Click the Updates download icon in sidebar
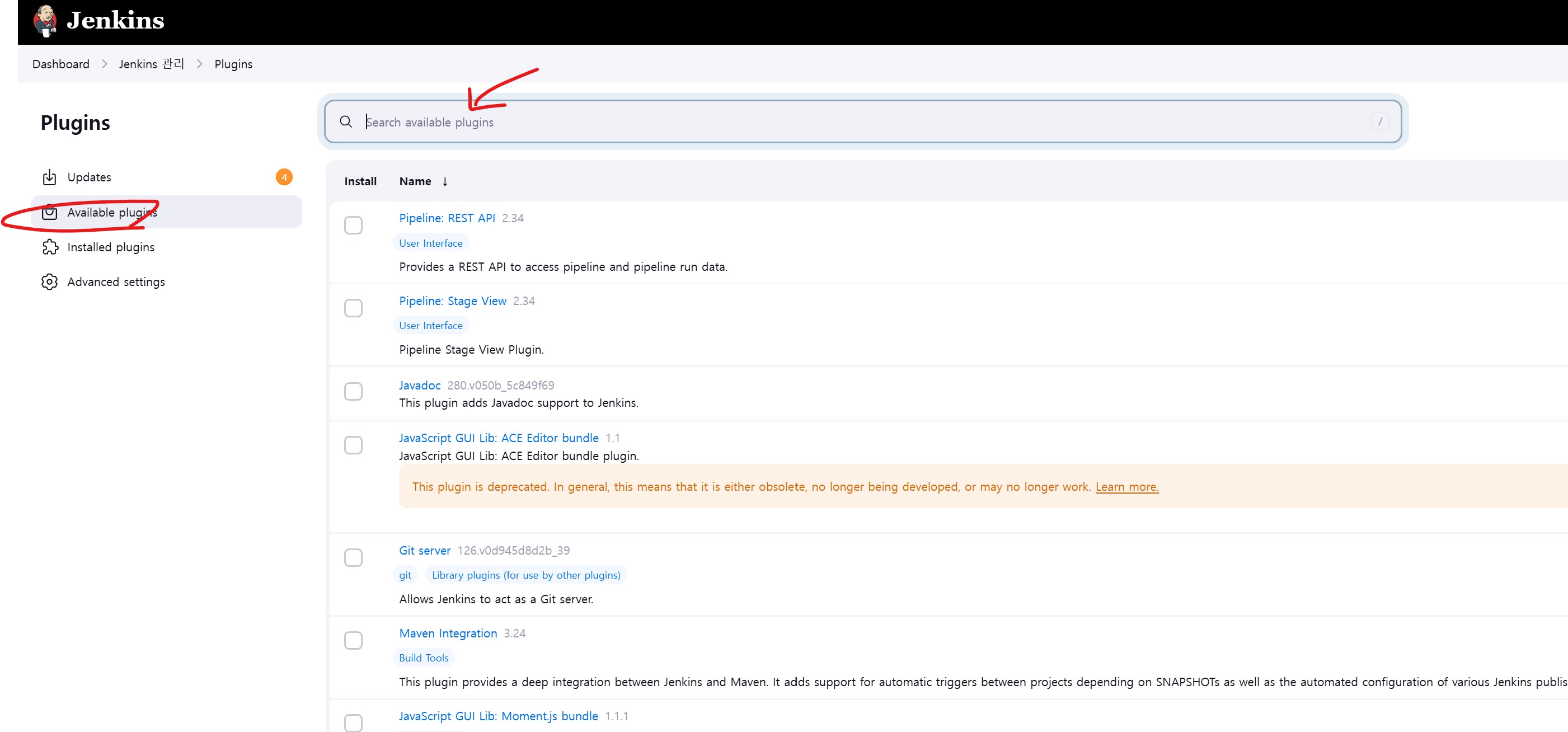Viewport: 1568px width, 732px height. click(x=49, y=177)
